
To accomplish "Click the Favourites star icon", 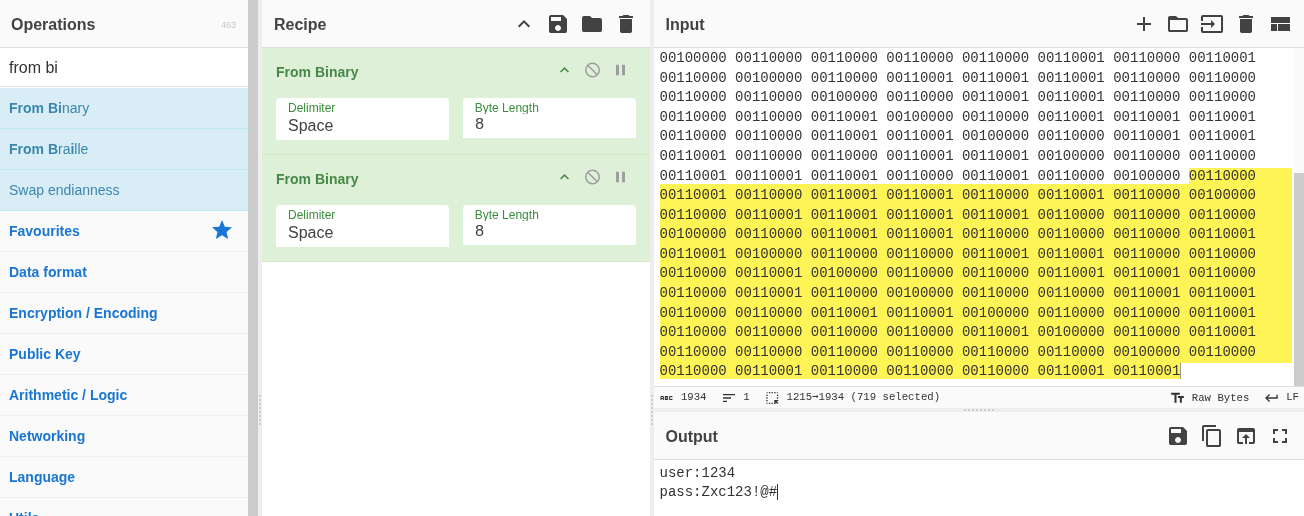I will [222, 230].
